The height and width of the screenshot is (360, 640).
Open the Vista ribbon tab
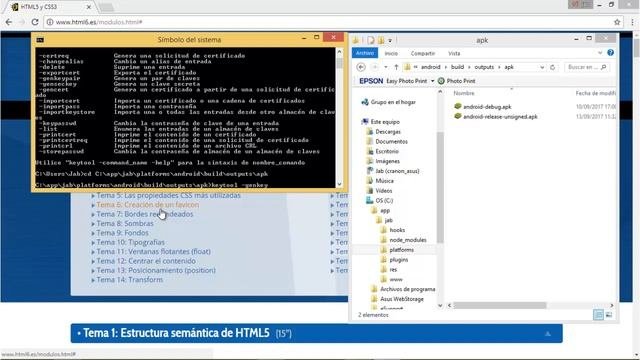[454, 53]
